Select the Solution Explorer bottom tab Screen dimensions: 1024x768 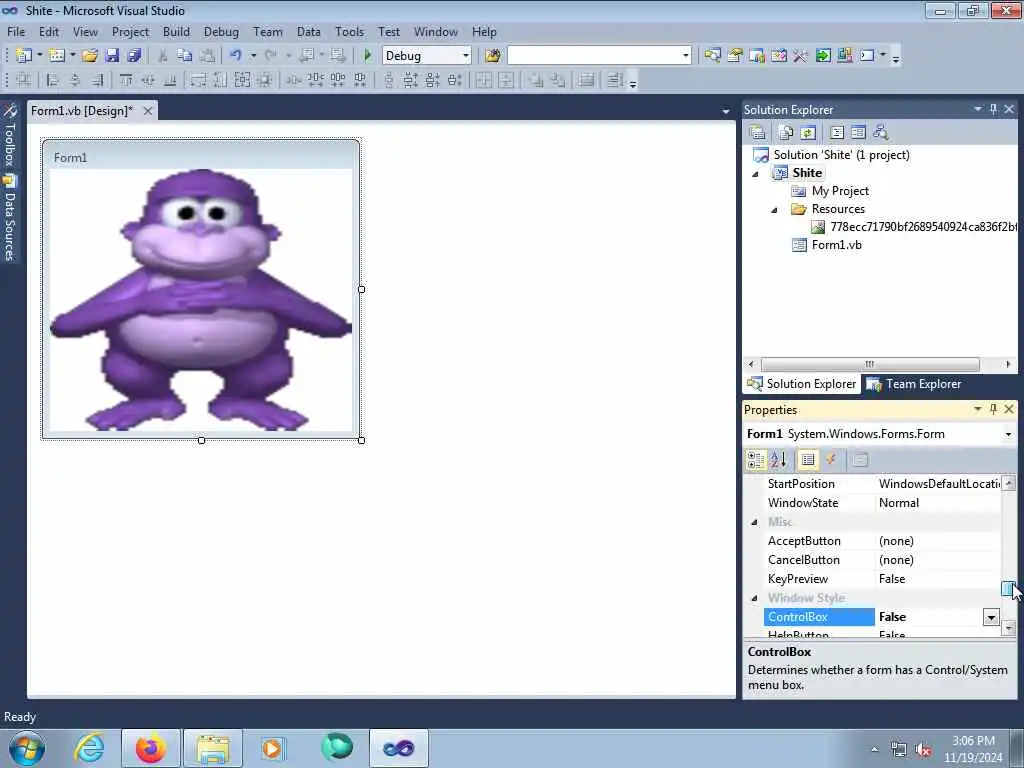(x=802, y=384)
